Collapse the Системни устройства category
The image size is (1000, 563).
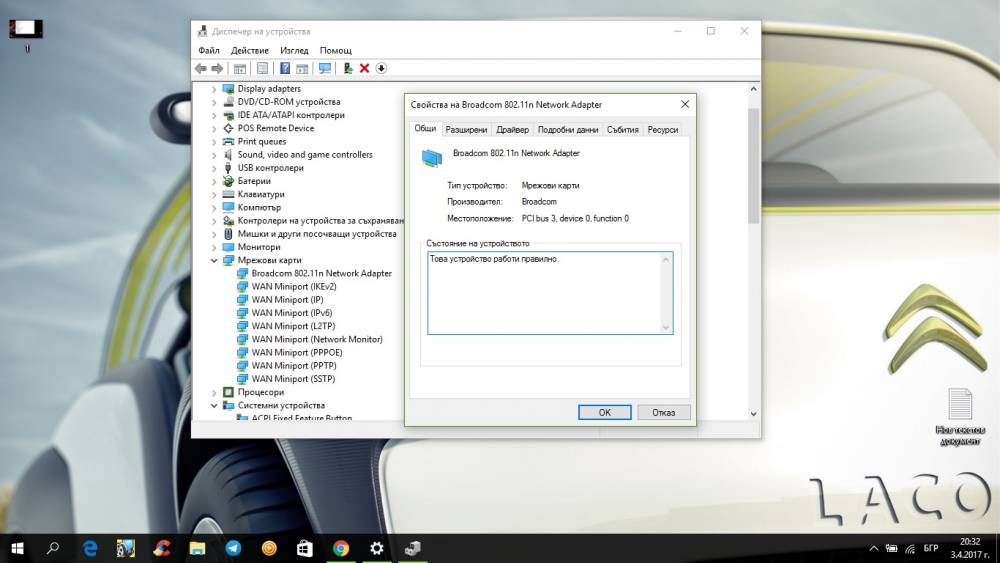tap(214, 406)
